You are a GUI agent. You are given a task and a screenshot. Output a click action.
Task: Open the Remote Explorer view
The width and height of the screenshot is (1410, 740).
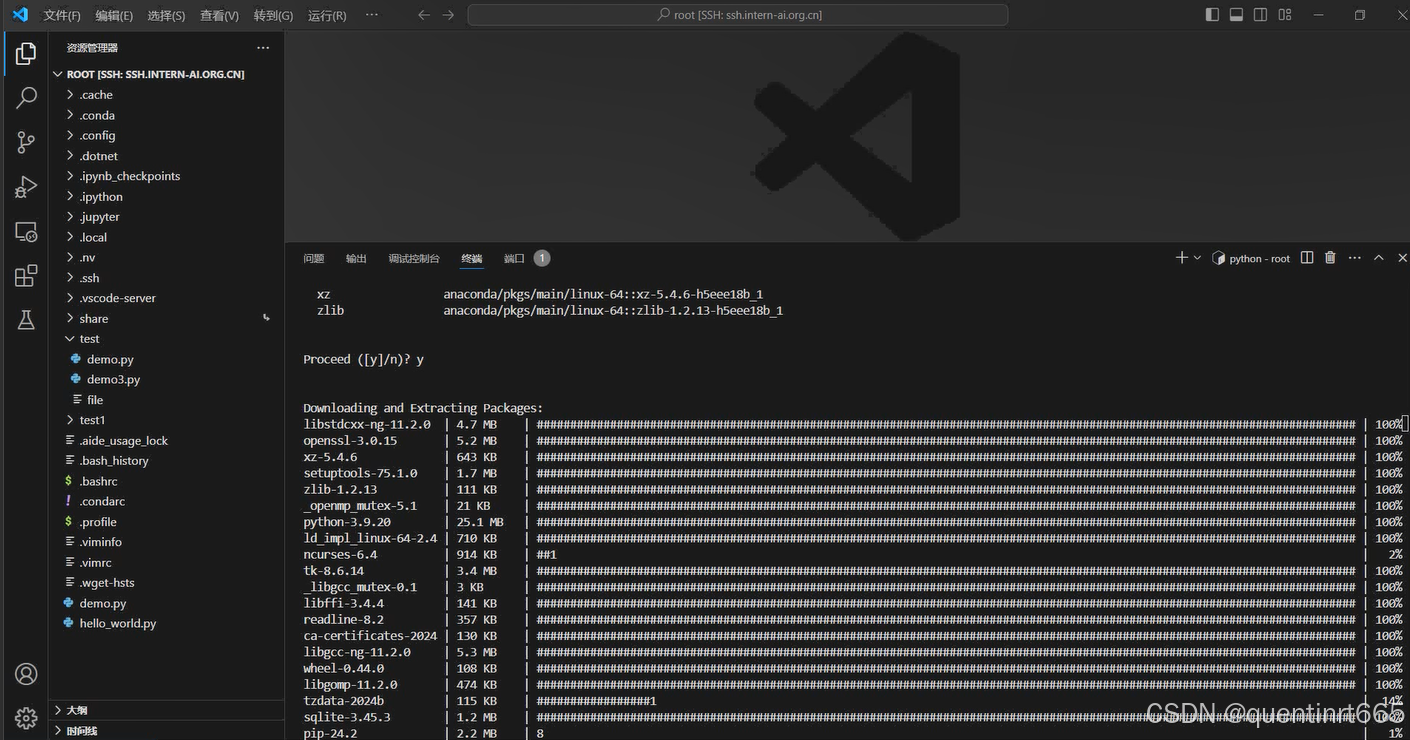click(25, 231)
